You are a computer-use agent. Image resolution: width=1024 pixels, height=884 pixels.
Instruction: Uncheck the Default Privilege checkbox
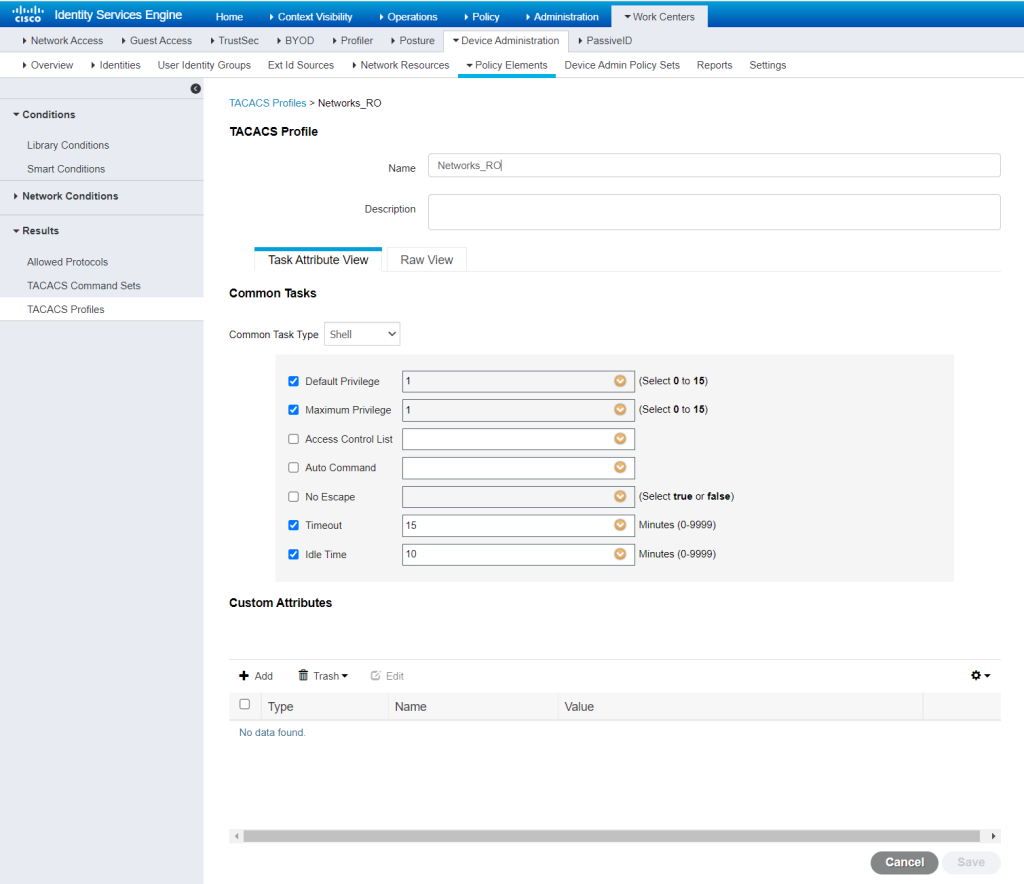point(293,381)
